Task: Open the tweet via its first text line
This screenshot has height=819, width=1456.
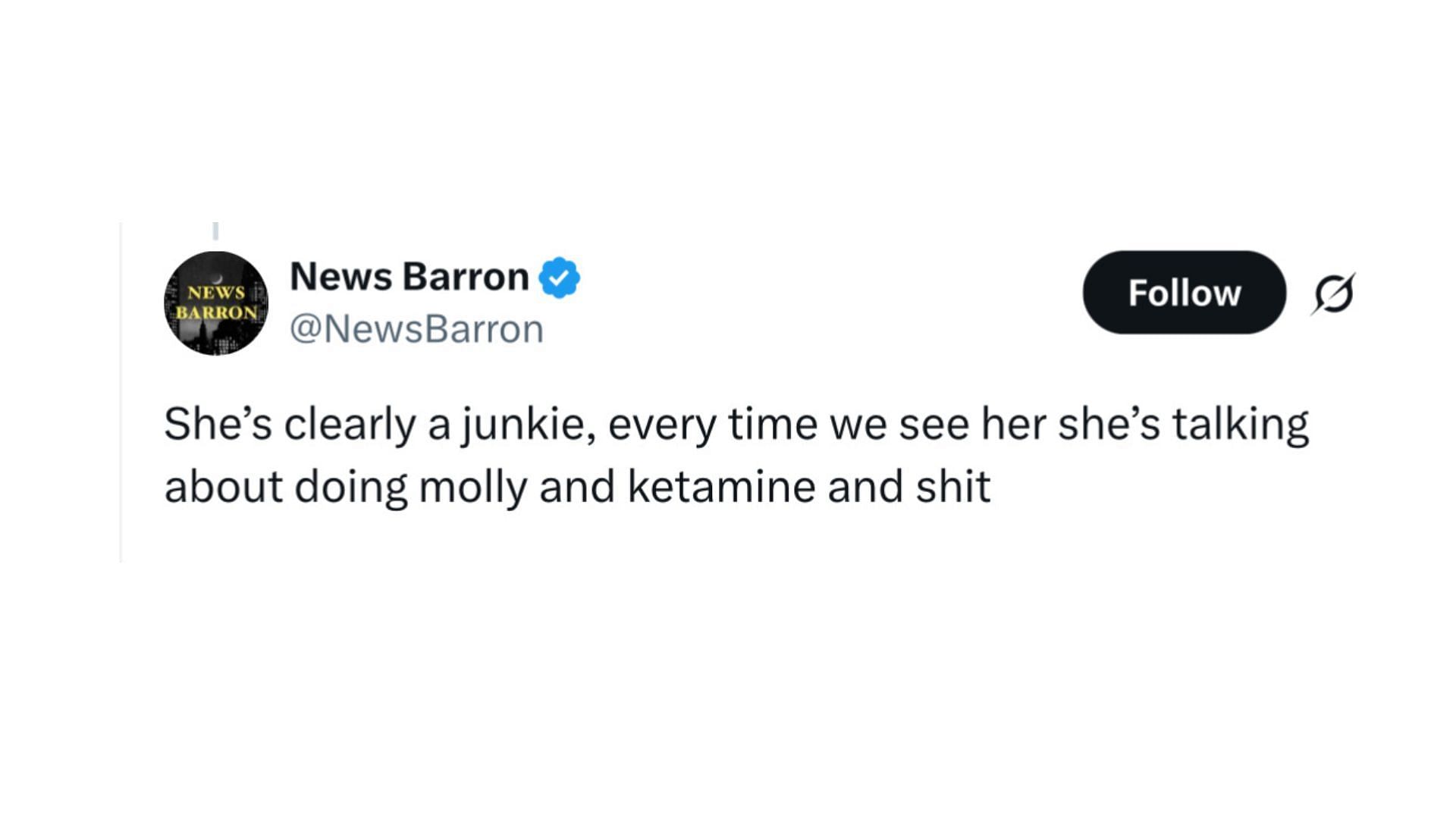Action: tap(736, 425)
